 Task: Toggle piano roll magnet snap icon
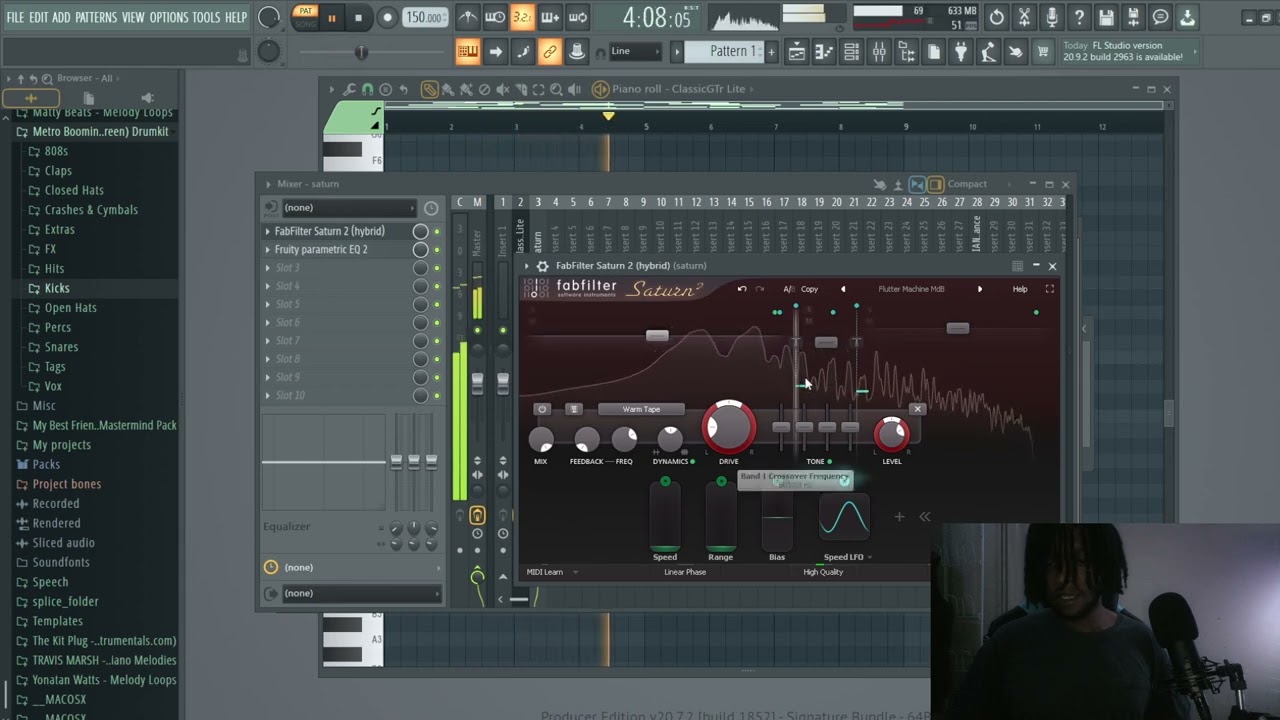(x=367, y=89)
